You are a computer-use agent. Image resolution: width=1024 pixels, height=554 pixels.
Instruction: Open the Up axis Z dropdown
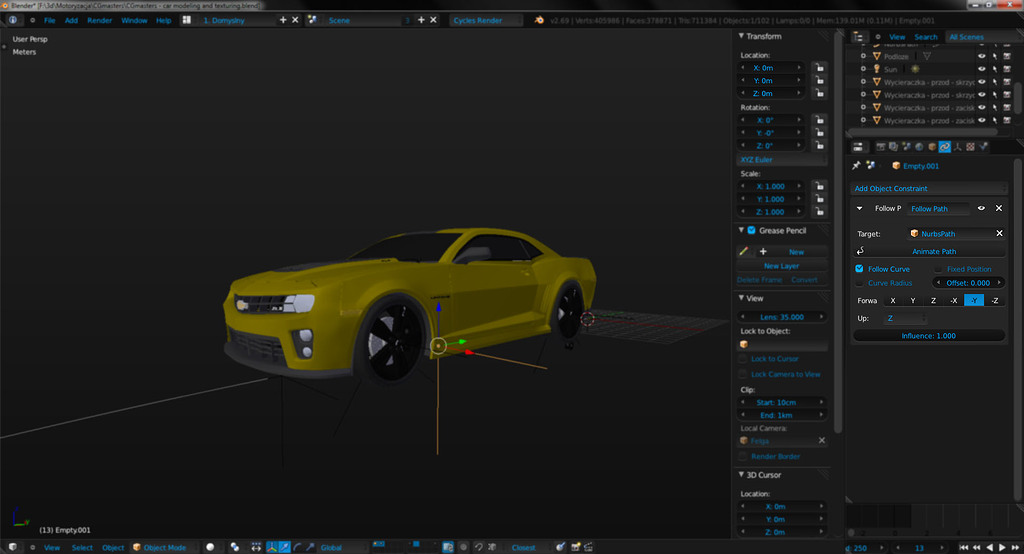[905, 318]
